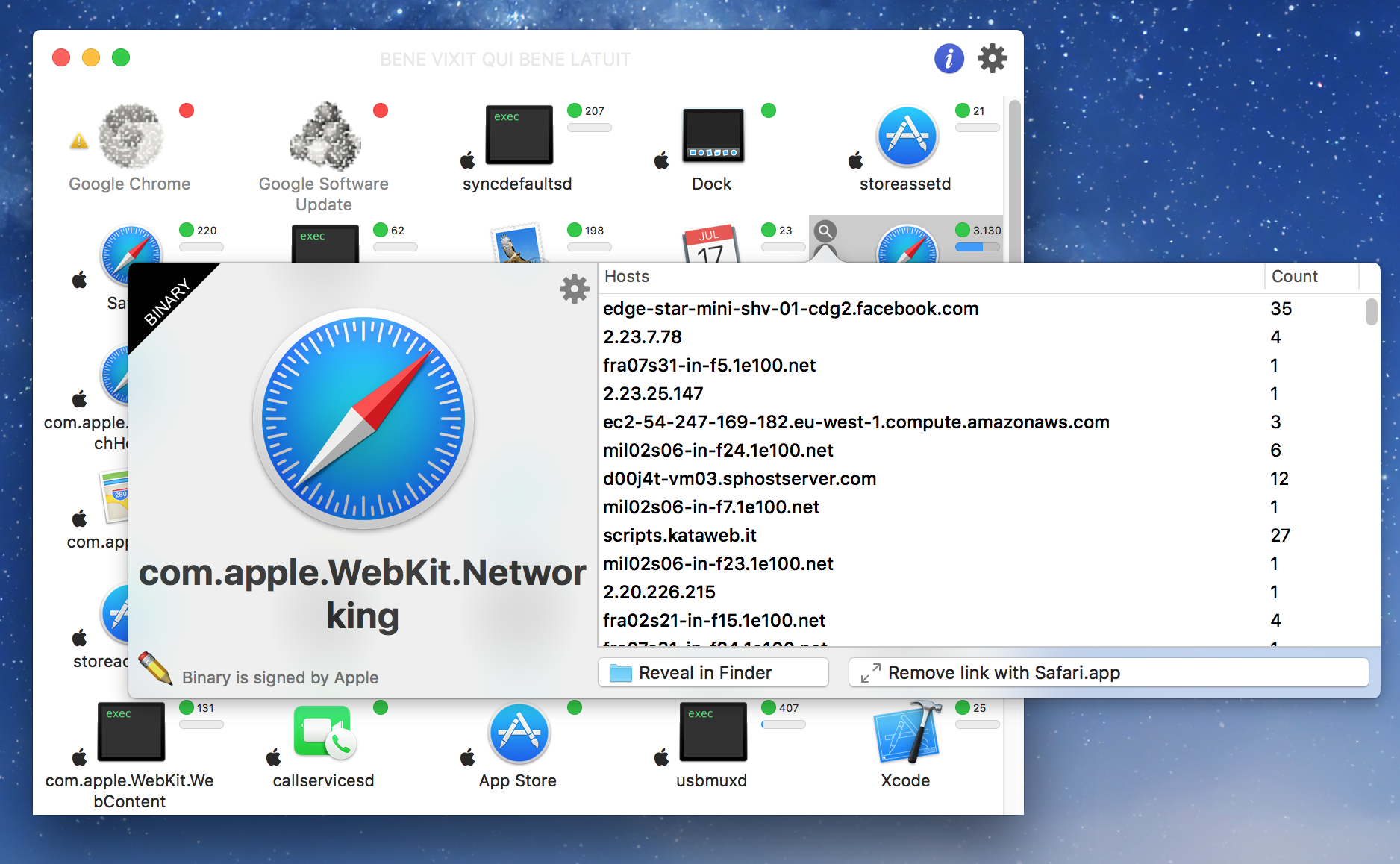
Task: Open main window settings gear
Action: click(x=993, y=58)
